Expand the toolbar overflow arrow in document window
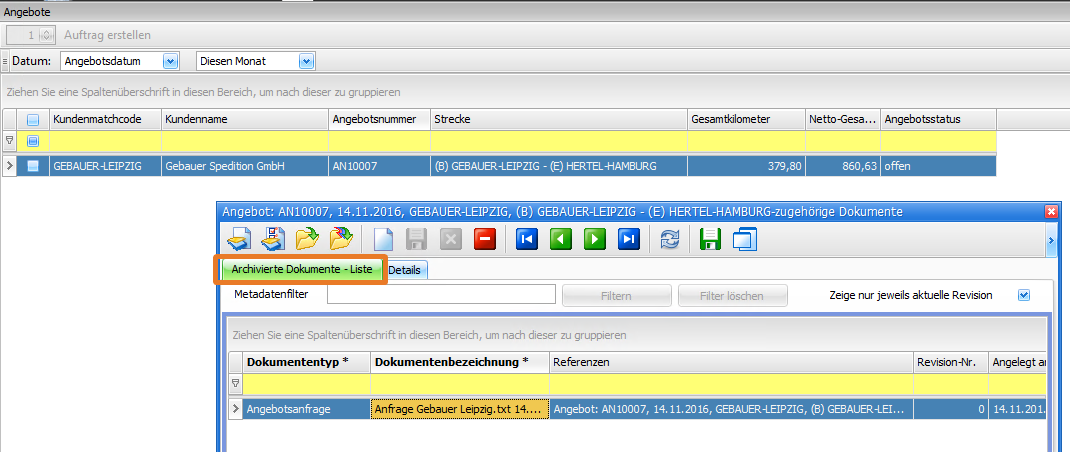The image size is (1070, 452). coord(1051,240)
